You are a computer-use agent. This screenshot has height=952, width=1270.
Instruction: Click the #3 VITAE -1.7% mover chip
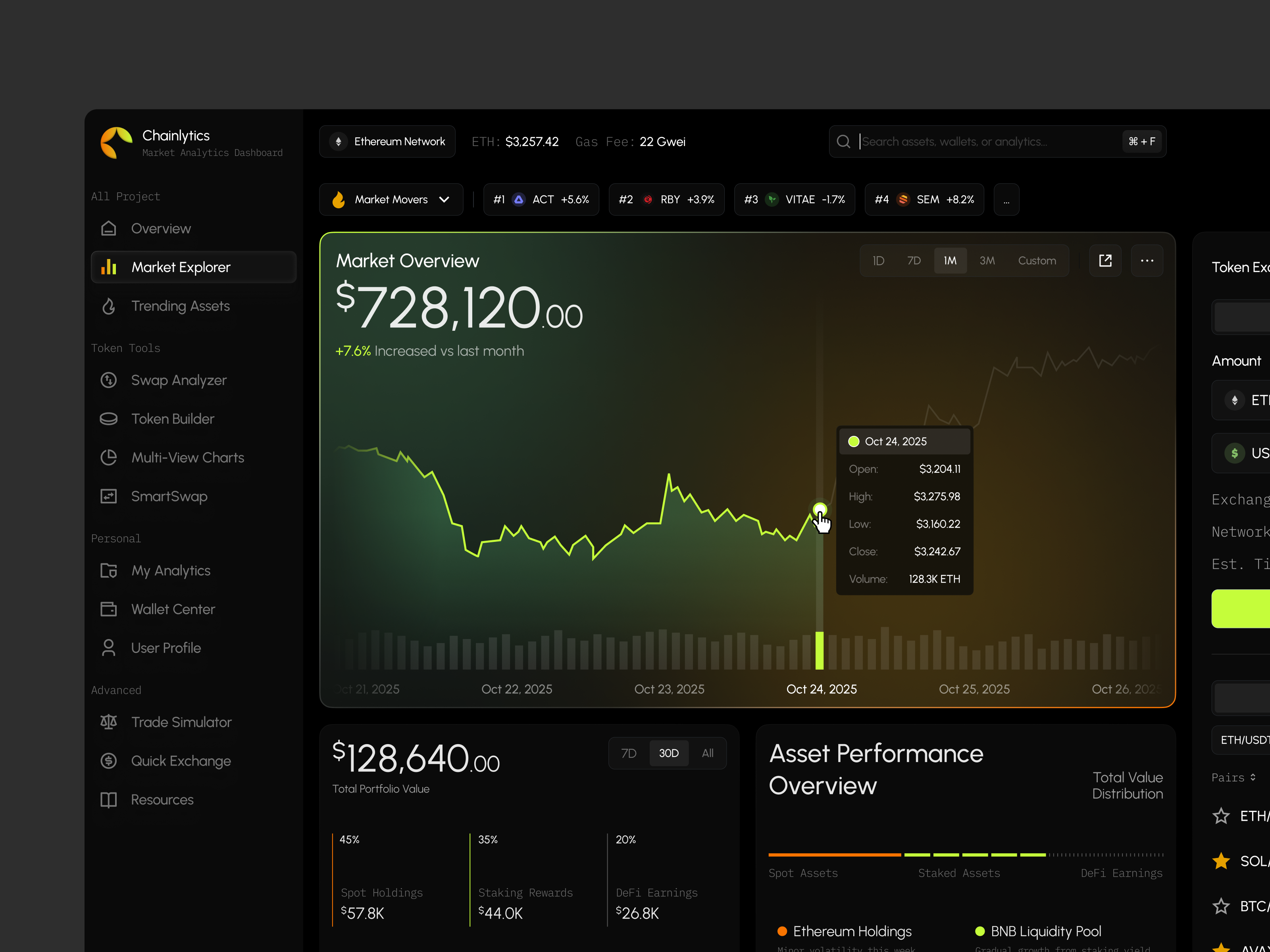click(795, 200)
